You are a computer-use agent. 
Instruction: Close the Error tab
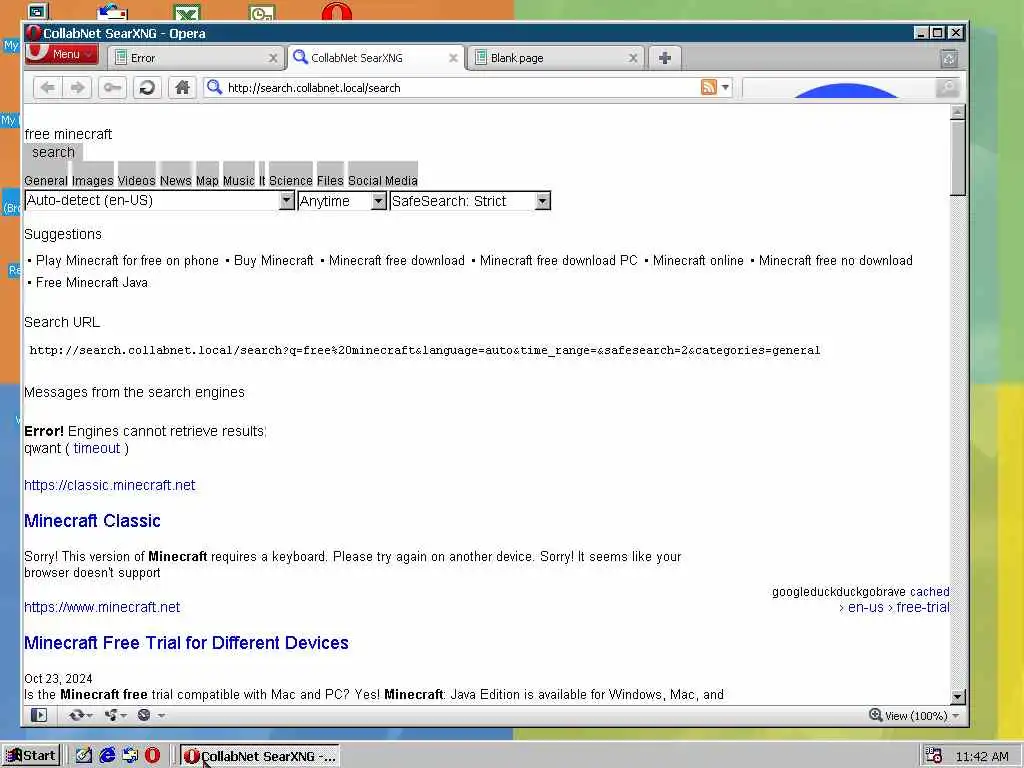pyautogui.click(x=273, y=58)
